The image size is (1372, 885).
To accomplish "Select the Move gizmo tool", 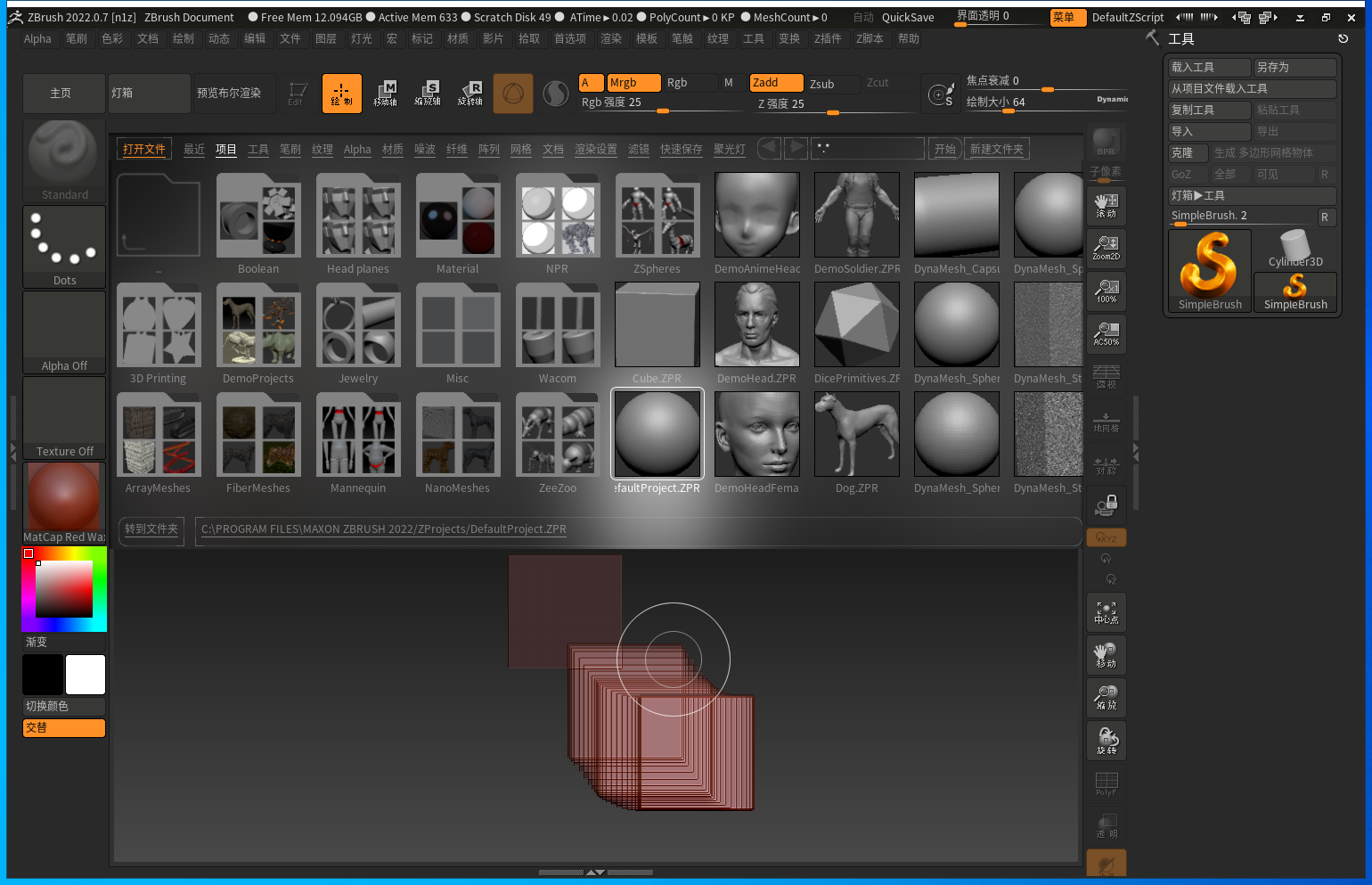I will coord(385,93).
